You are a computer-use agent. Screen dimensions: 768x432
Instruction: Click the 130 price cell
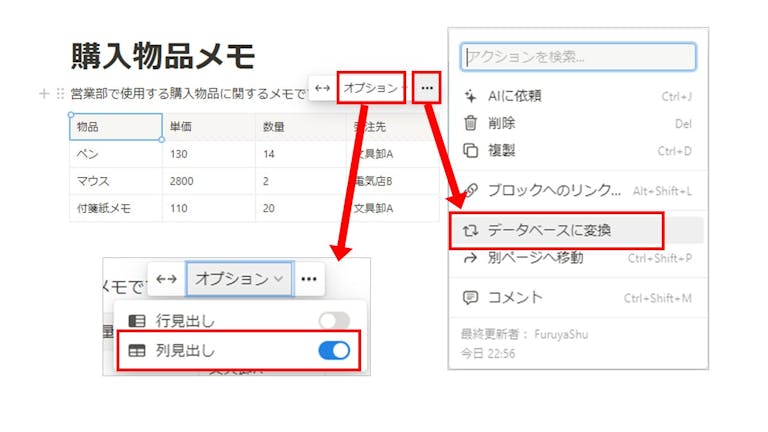click(x=209, y=154)
